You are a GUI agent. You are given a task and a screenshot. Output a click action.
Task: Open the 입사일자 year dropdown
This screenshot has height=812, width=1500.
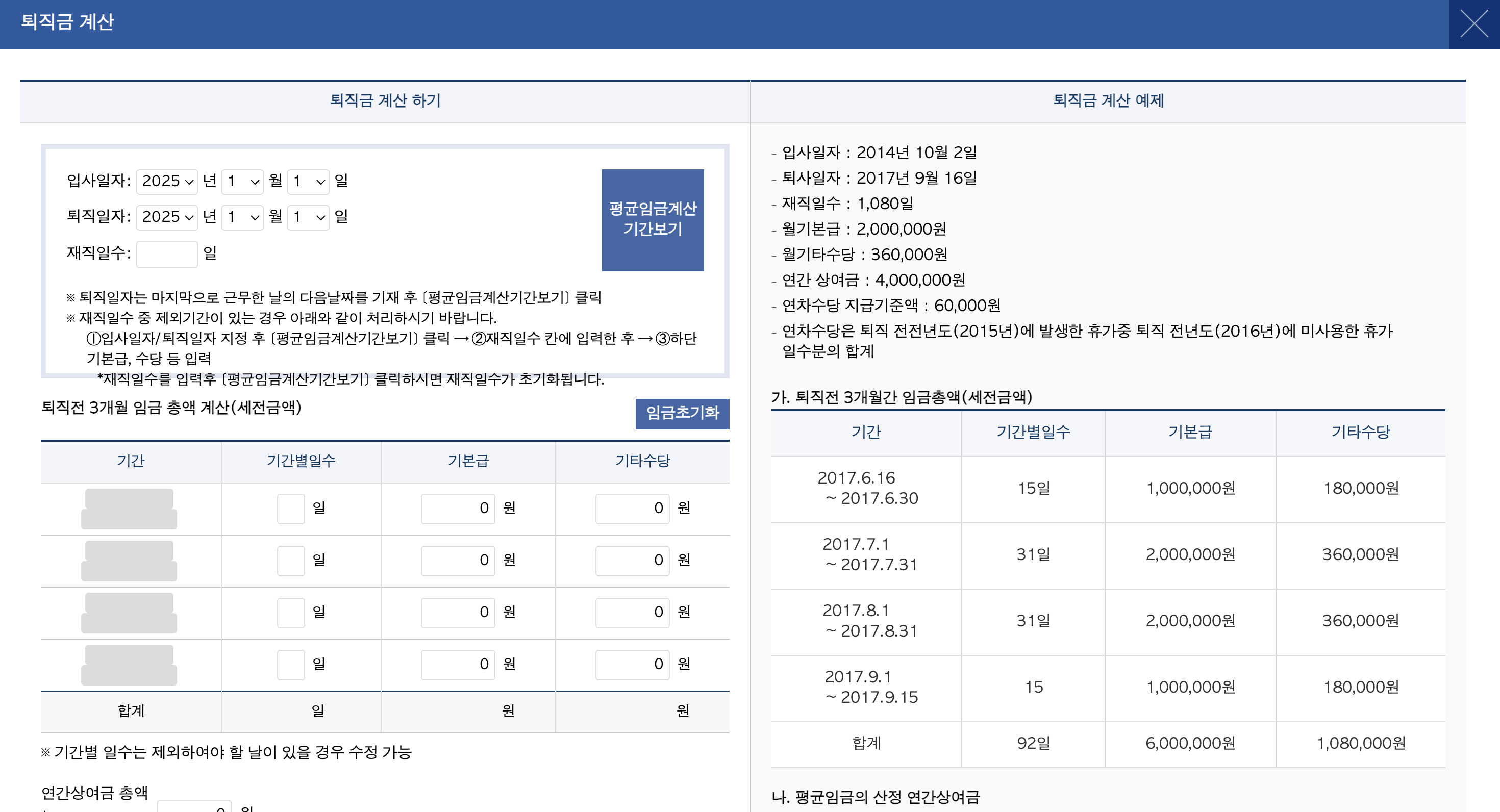(166, 181)
